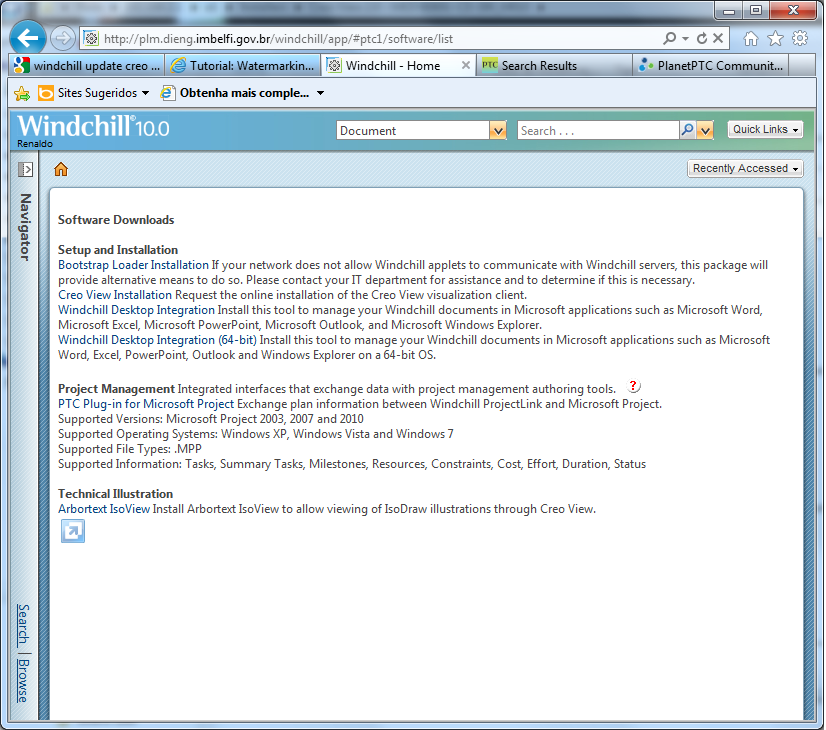Open the 32-bit Windchill Desktop Integration link
The image size is (826, 730).
coord(136,310)
